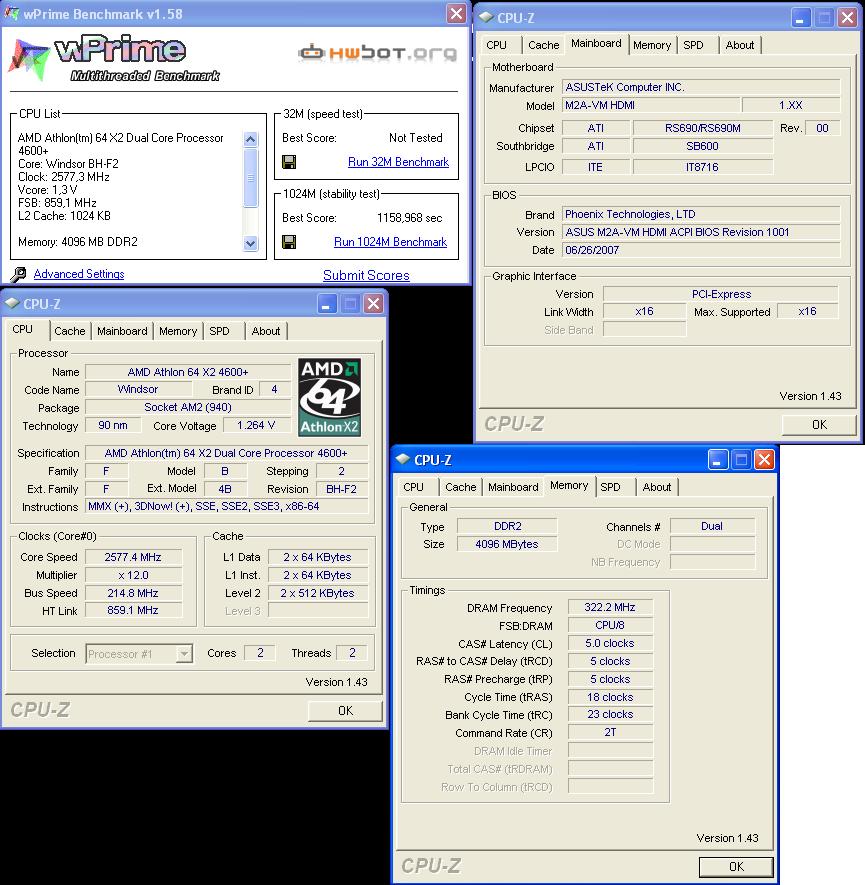Minimize the CPU-Z Mainboard window
865x885 pixels.
pyautogui.click(x=800, y=17)
